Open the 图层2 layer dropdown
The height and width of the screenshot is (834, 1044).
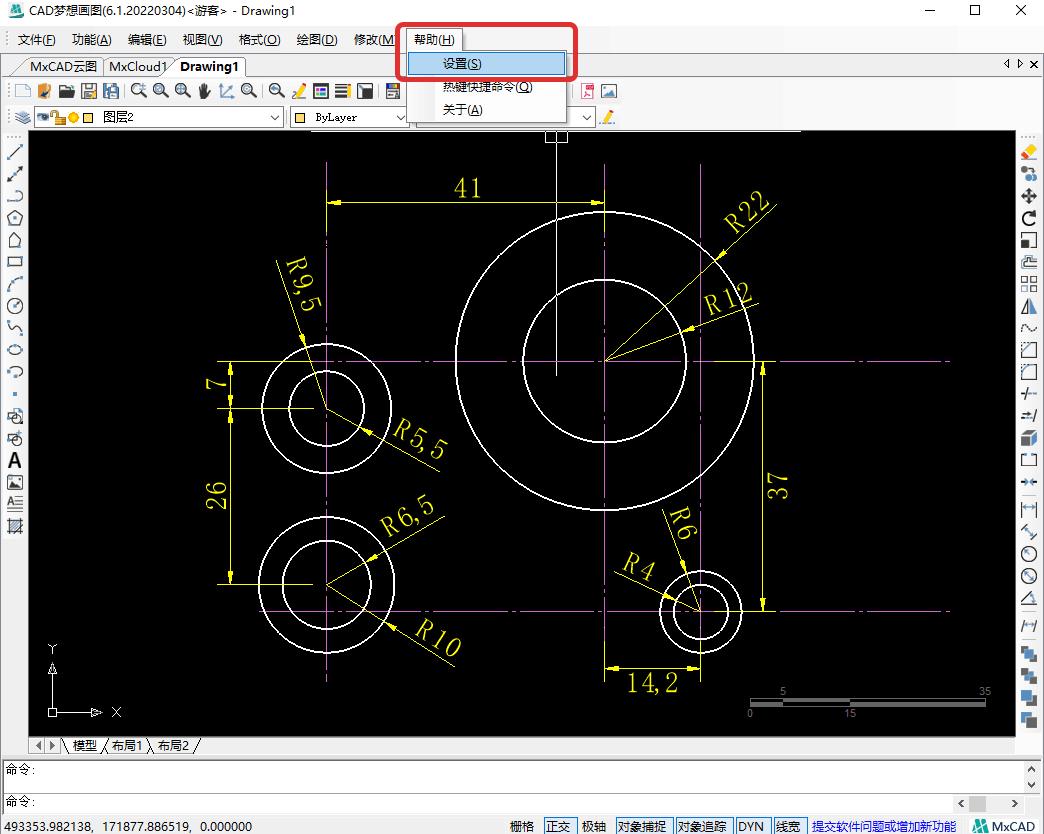[x=274, y=117]
